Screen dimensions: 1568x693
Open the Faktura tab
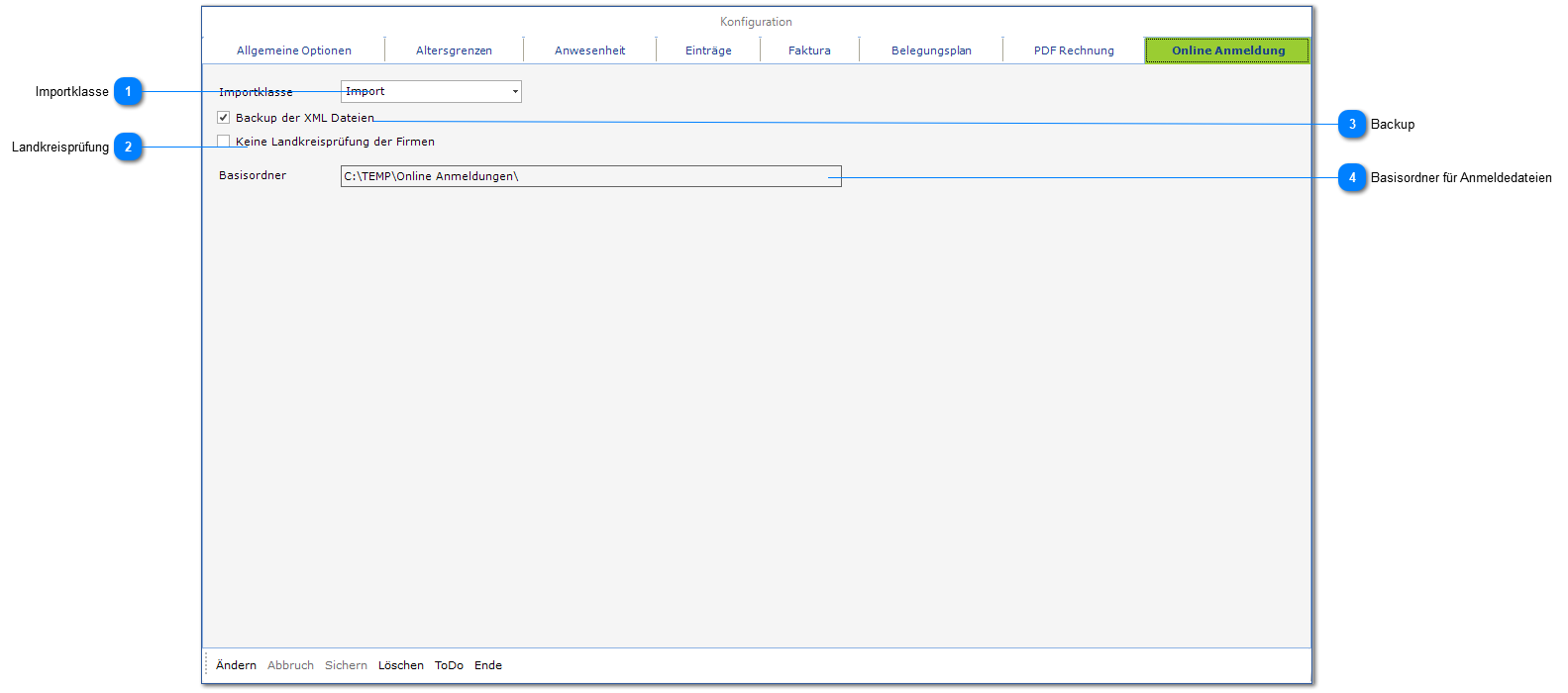[x=809, y=50]
